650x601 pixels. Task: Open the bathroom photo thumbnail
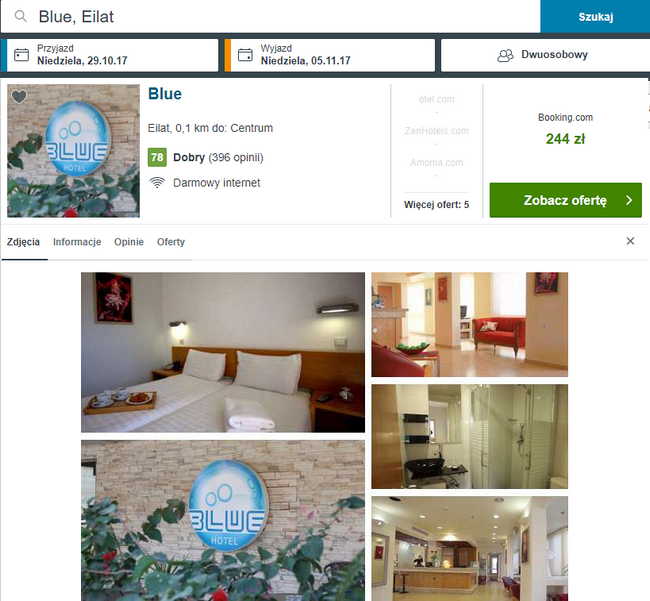click(469, 436)
